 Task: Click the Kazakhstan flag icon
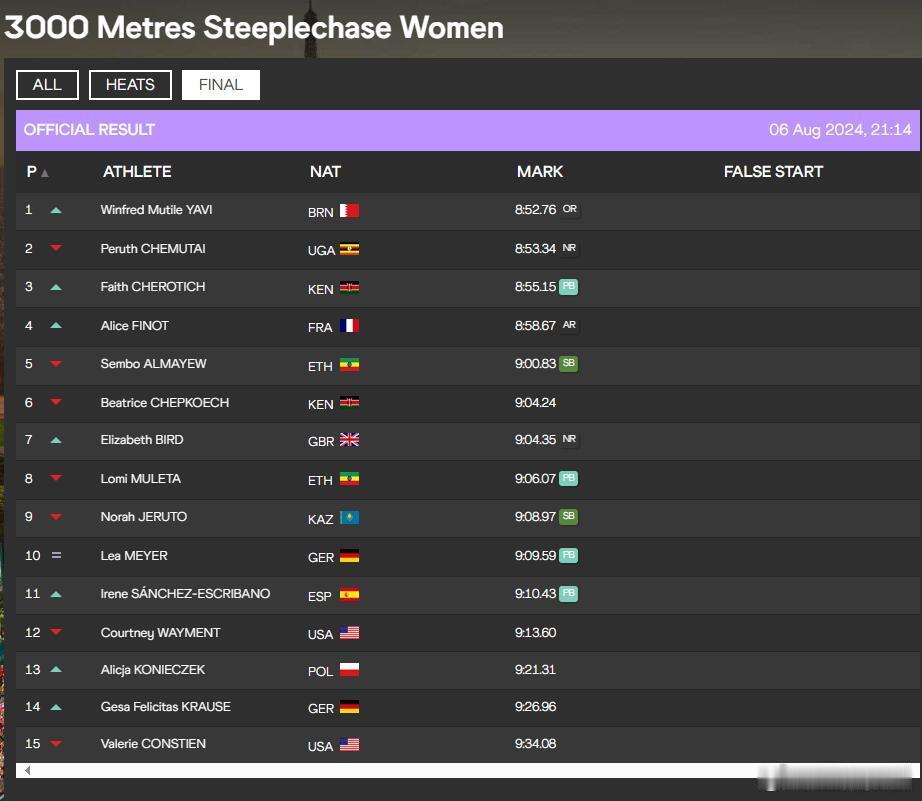(x=349, y=518)
